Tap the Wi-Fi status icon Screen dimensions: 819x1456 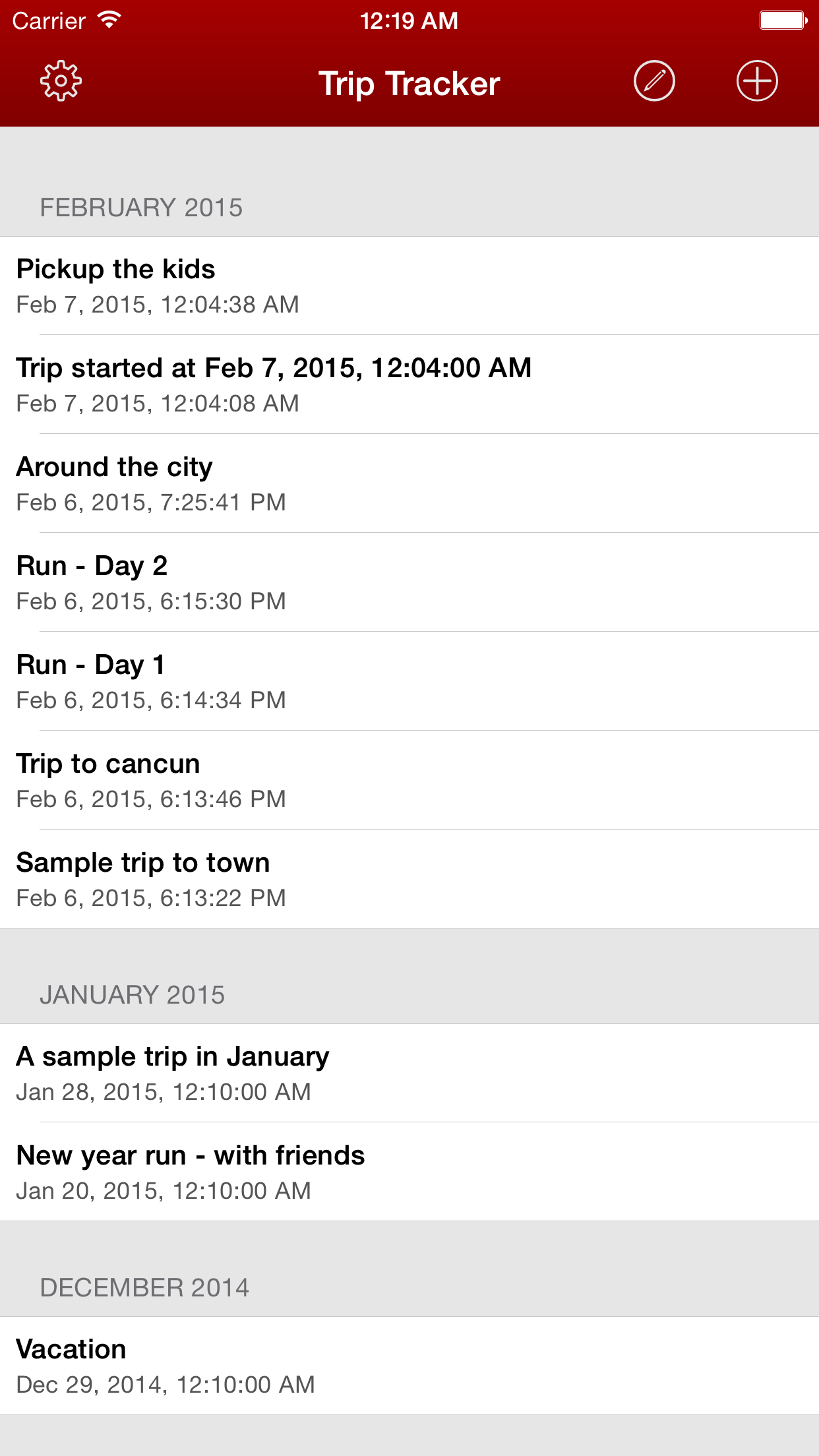[x=109, y=20]
